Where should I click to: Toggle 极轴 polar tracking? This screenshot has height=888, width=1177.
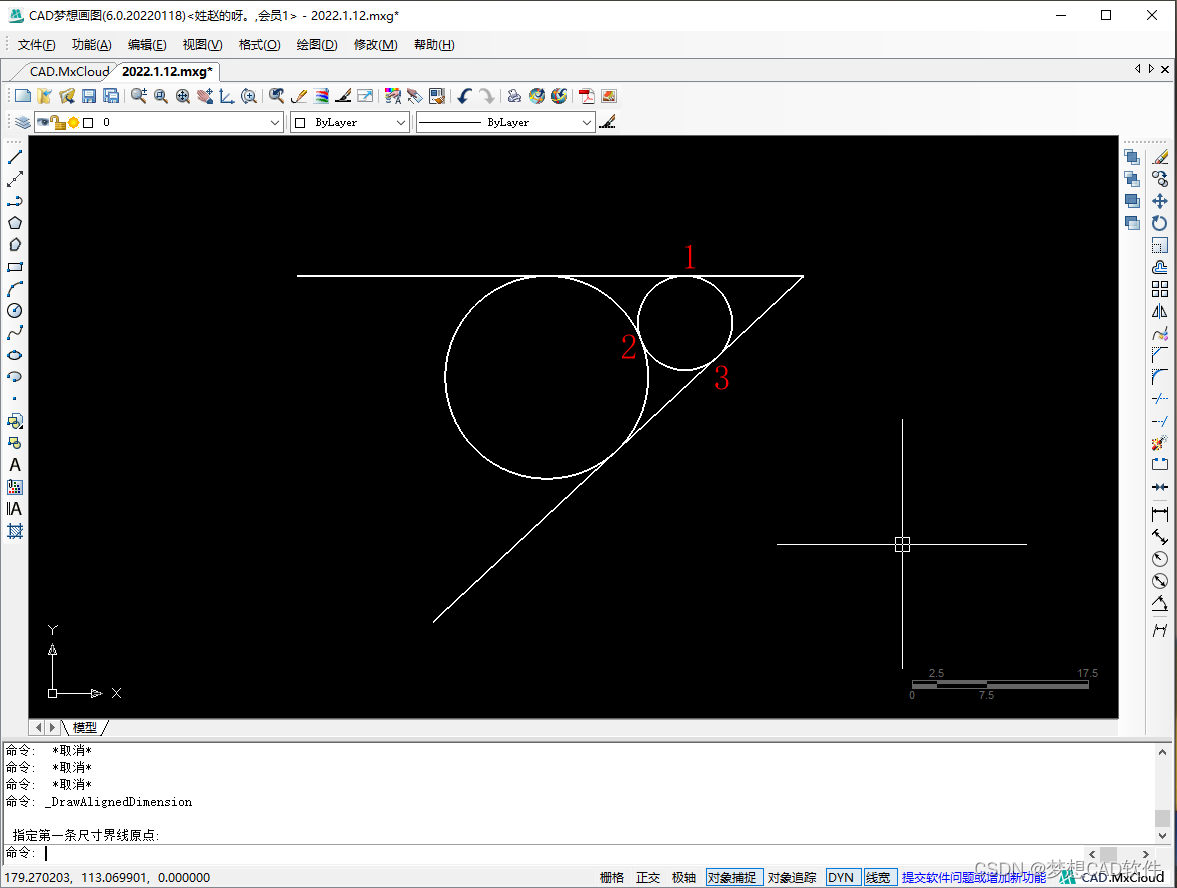684,877
